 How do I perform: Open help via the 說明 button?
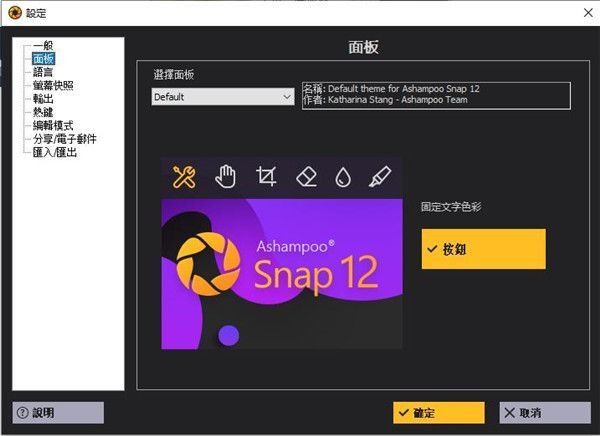point(58,413)
